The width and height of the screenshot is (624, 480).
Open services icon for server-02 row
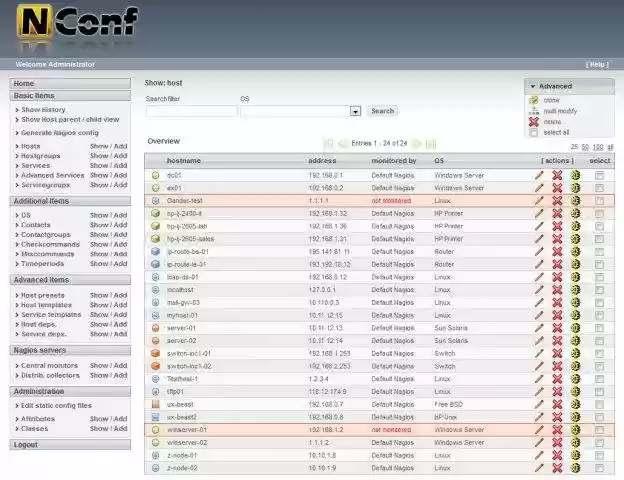575,341
